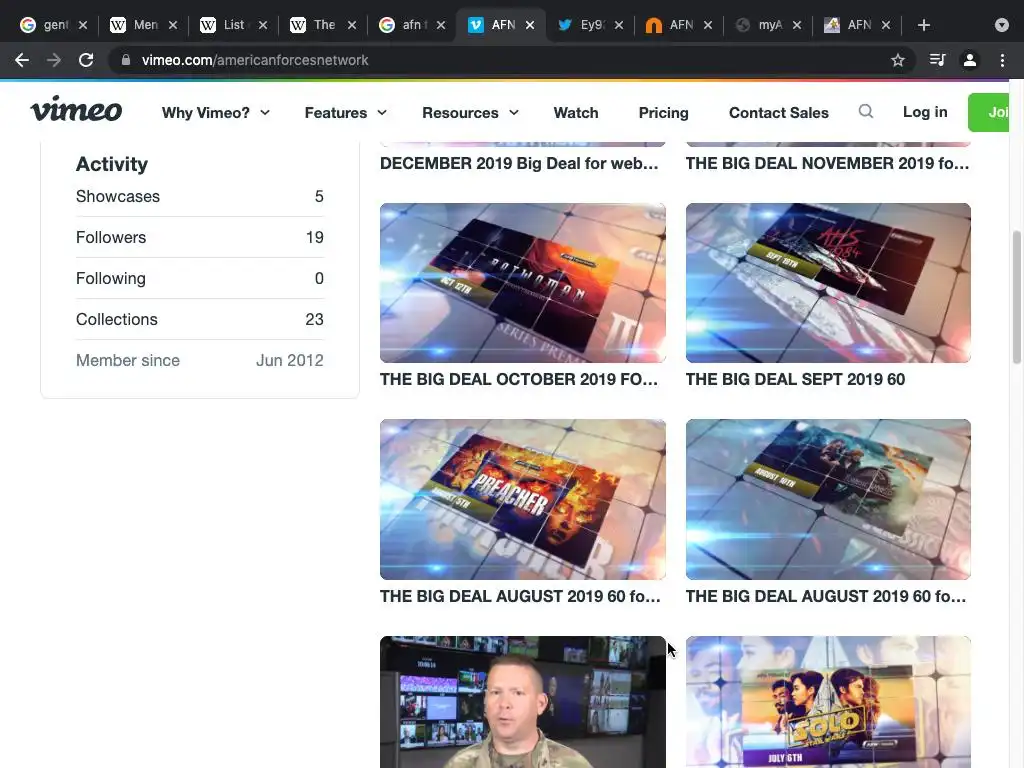The height and width of the screenshot is (768, 1024).
Task: Open the Jurassic World August thumbnail
Action: pos(828,499)
